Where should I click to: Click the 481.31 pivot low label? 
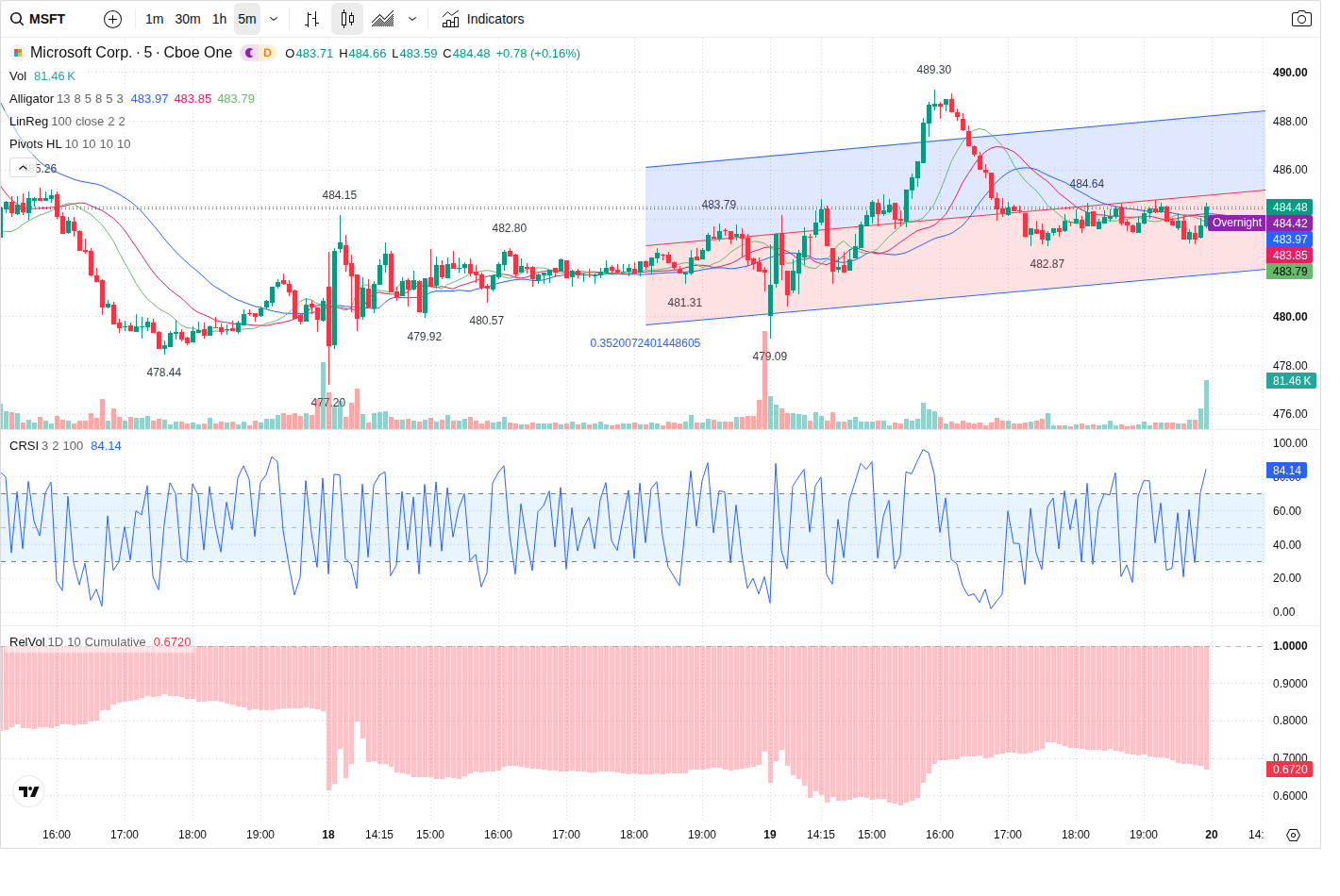click(x=684, y=303)
